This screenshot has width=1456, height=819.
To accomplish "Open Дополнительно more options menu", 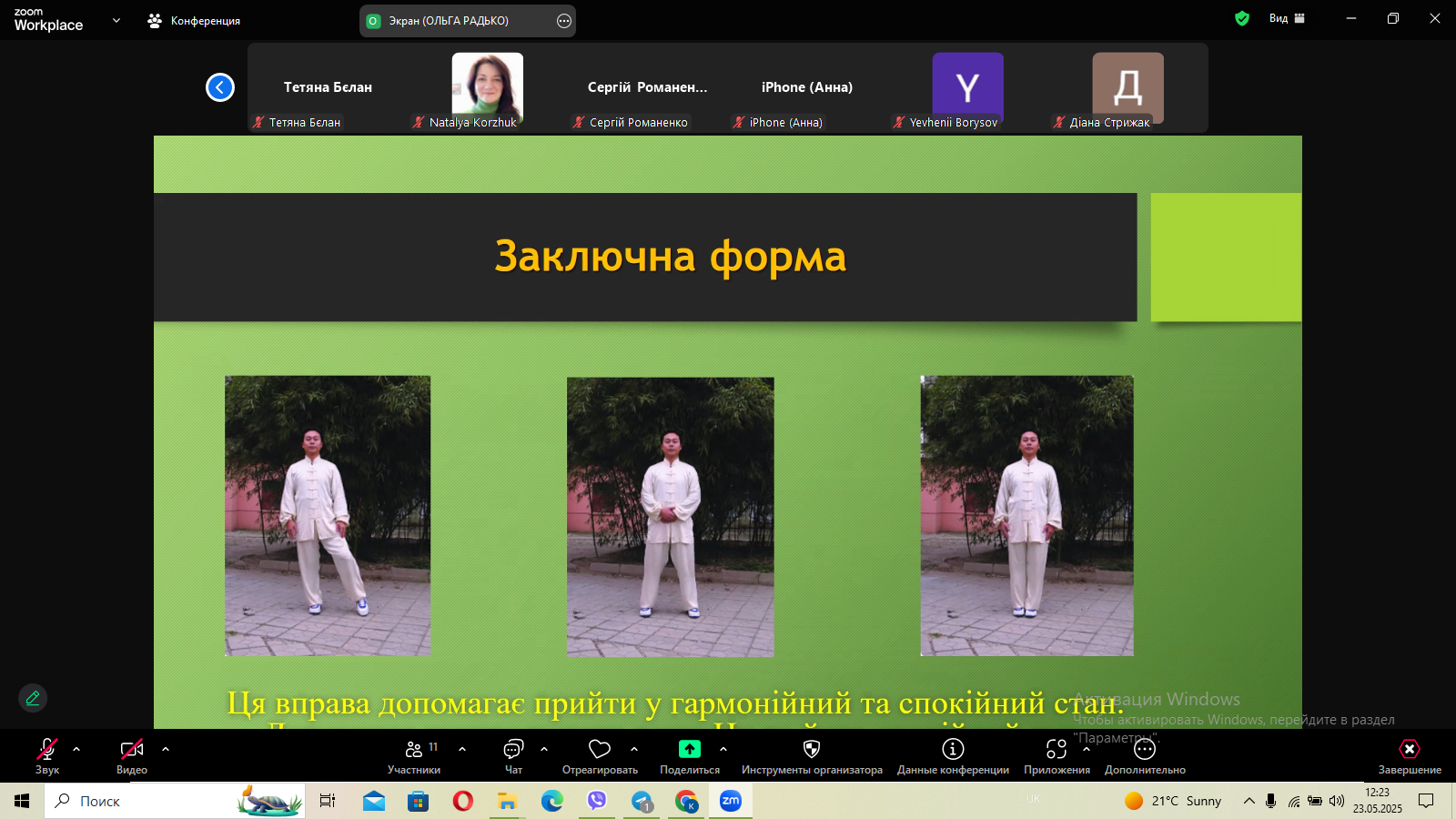I will [1145, 756].
